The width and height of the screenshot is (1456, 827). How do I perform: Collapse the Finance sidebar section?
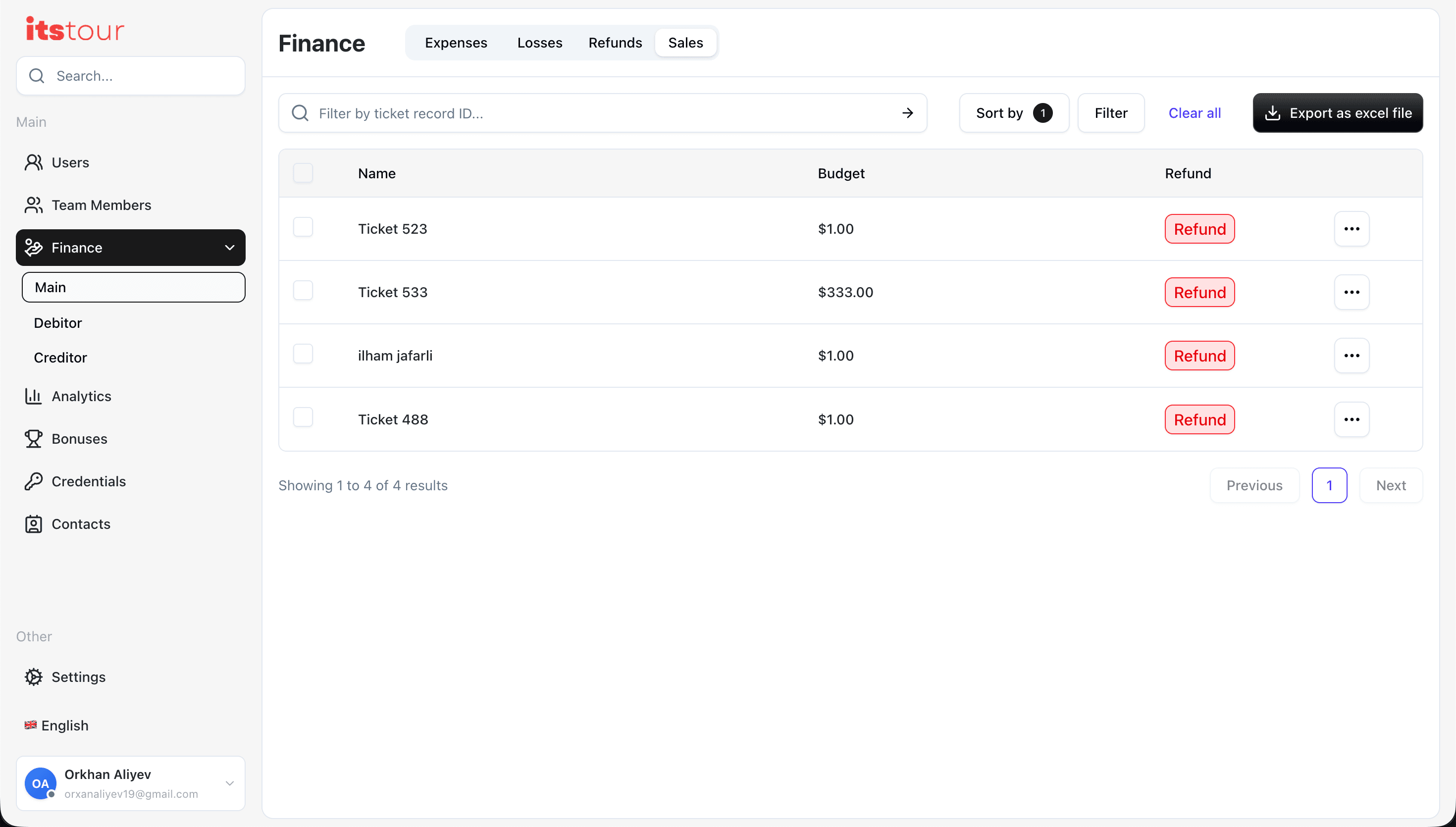[x=229, y=248]
